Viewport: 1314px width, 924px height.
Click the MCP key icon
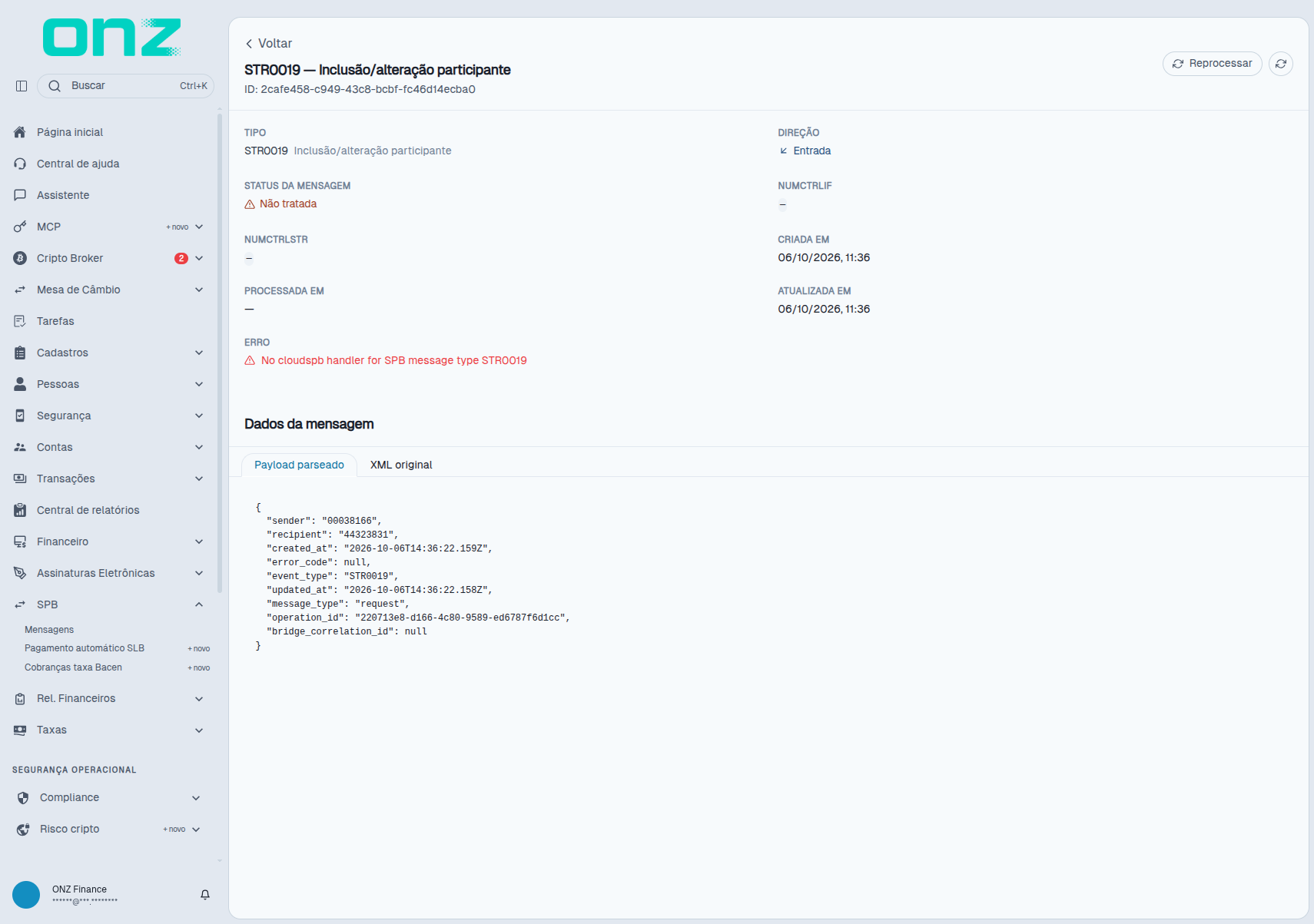pyautogui.click(x=20, y=227)
